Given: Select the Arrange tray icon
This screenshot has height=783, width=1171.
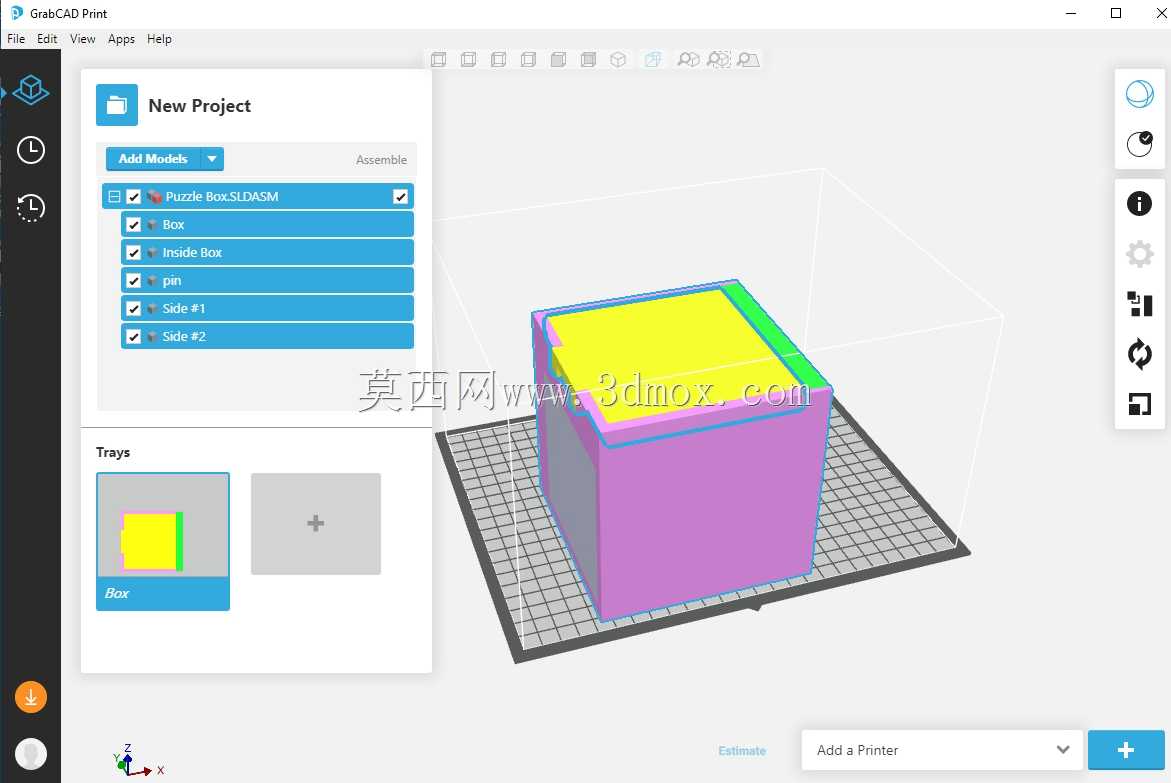Looking at the screenshot, I should [x=1139, y=304].
